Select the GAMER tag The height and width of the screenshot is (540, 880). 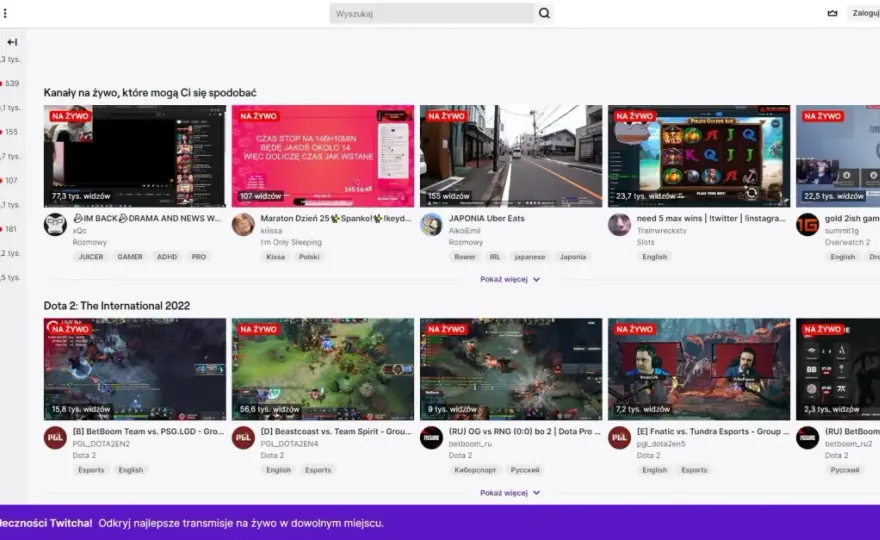(x=130, y=257)
